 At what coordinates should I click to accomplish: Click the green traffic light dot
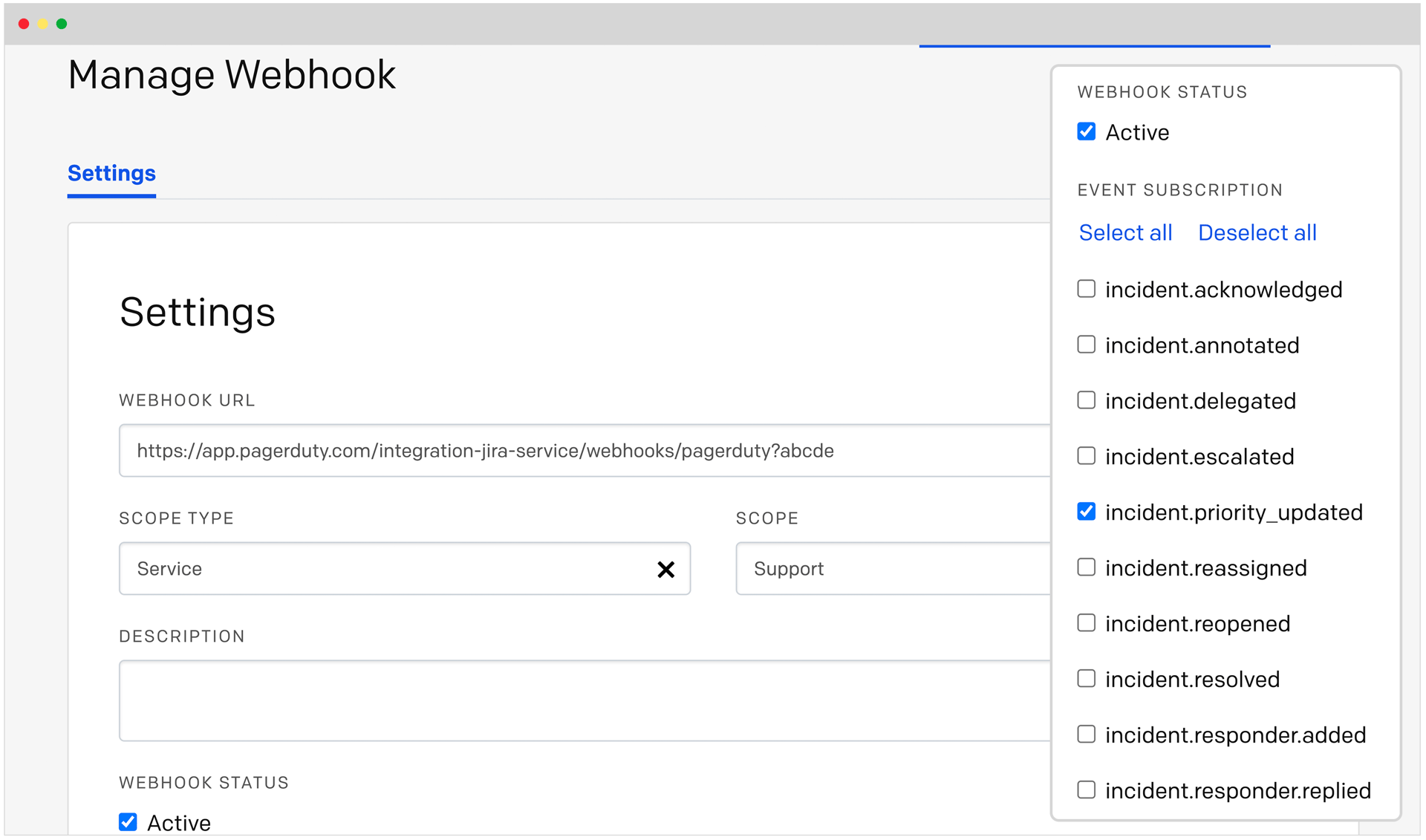pyautogui.click(x=62, y=23)
